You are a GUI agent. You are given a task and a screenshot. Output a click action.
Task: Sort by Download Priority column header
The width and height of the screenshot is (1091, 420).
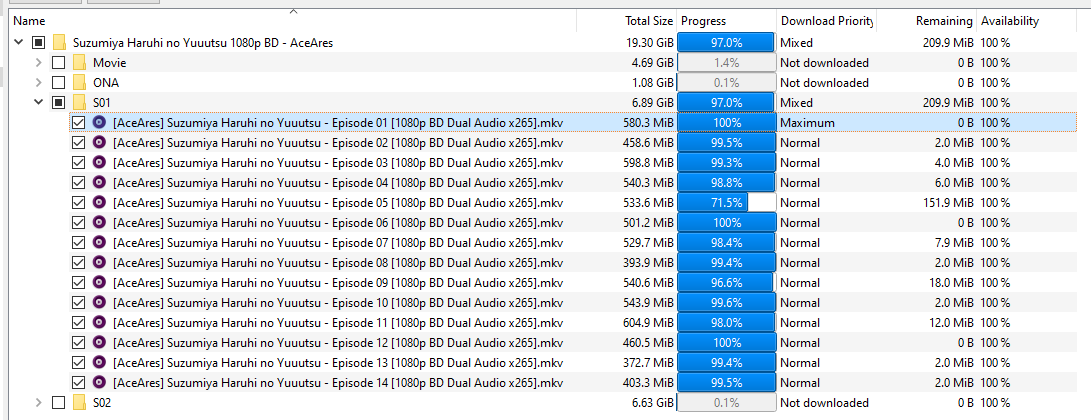(x=826, y=21)
